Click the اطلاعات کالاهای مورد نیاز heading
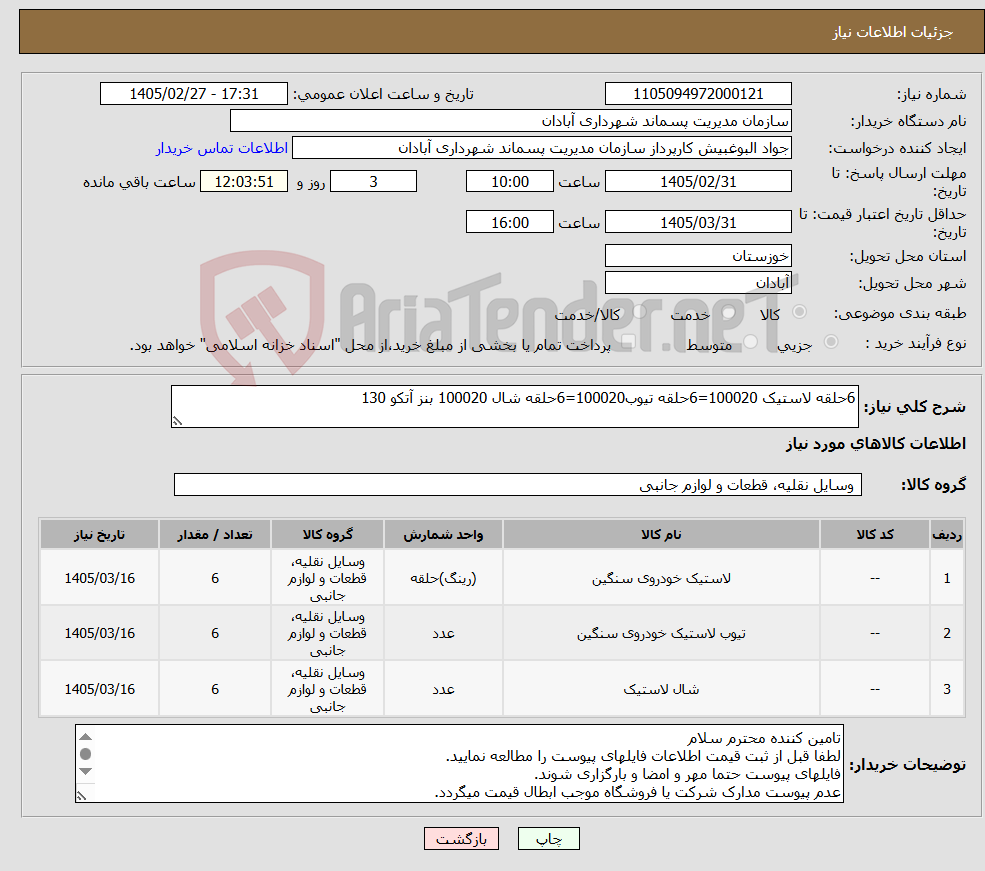The width and height of the screenshot is (985, 871). [876, 444]
